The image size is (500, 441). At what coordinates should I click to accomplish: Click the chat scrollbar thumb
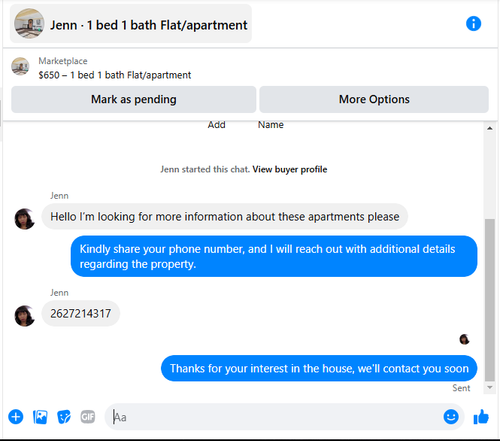point(490,299)
